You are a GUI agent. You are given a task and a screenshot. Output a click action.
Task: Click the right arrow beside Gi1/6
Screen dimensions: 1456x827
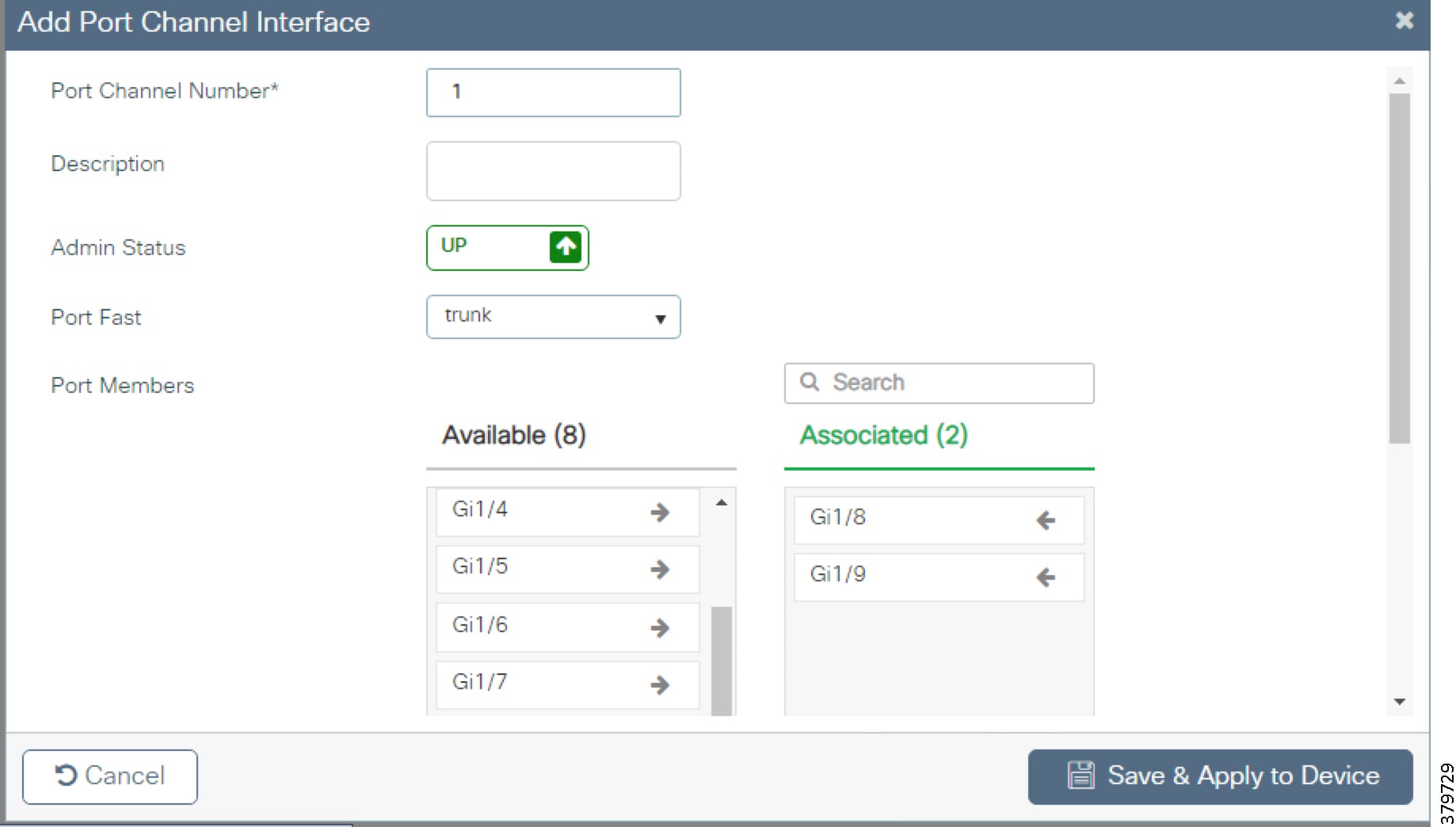click(659, 628)
